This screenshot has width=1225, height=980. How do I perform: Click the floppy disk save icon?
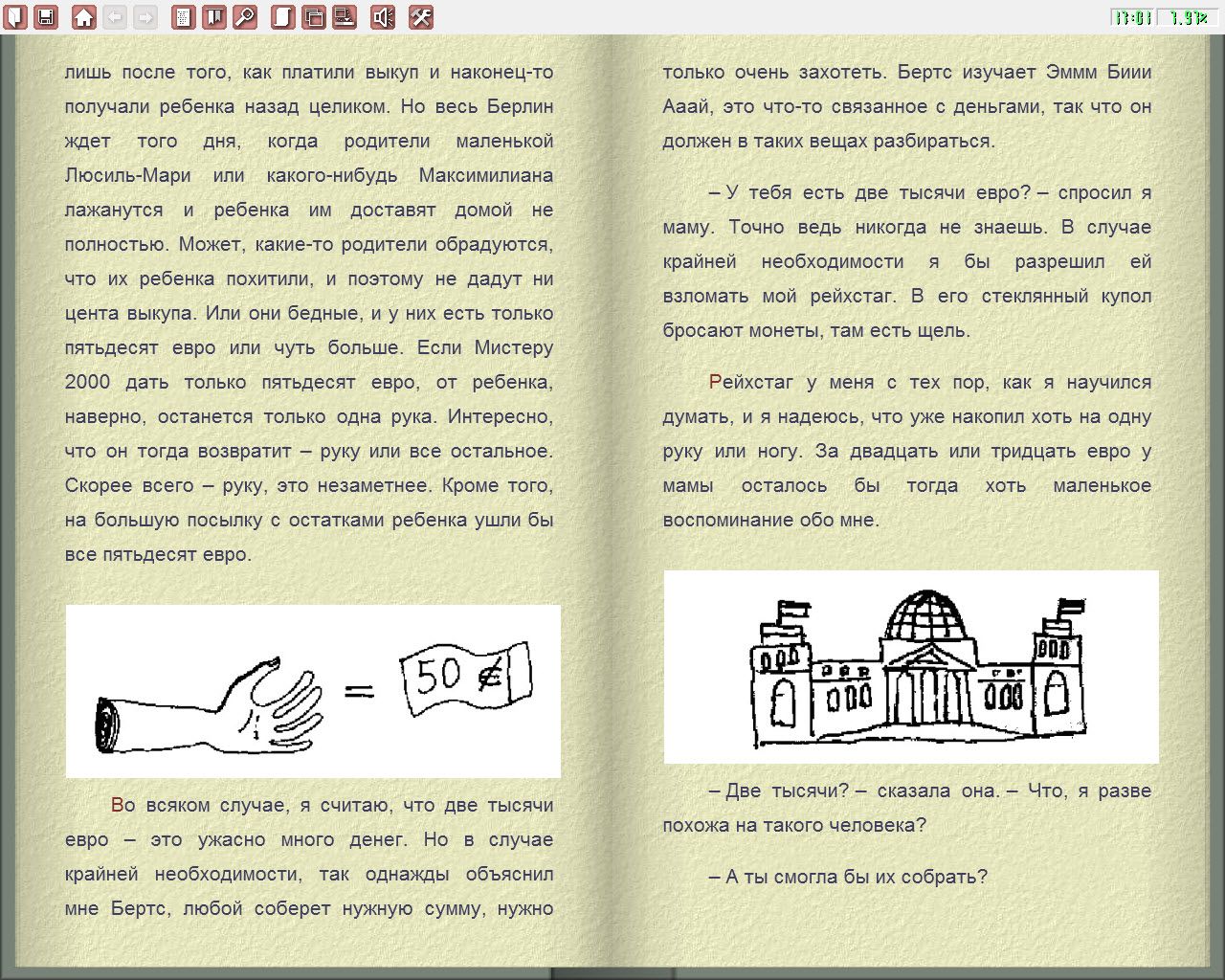point(45,17)
